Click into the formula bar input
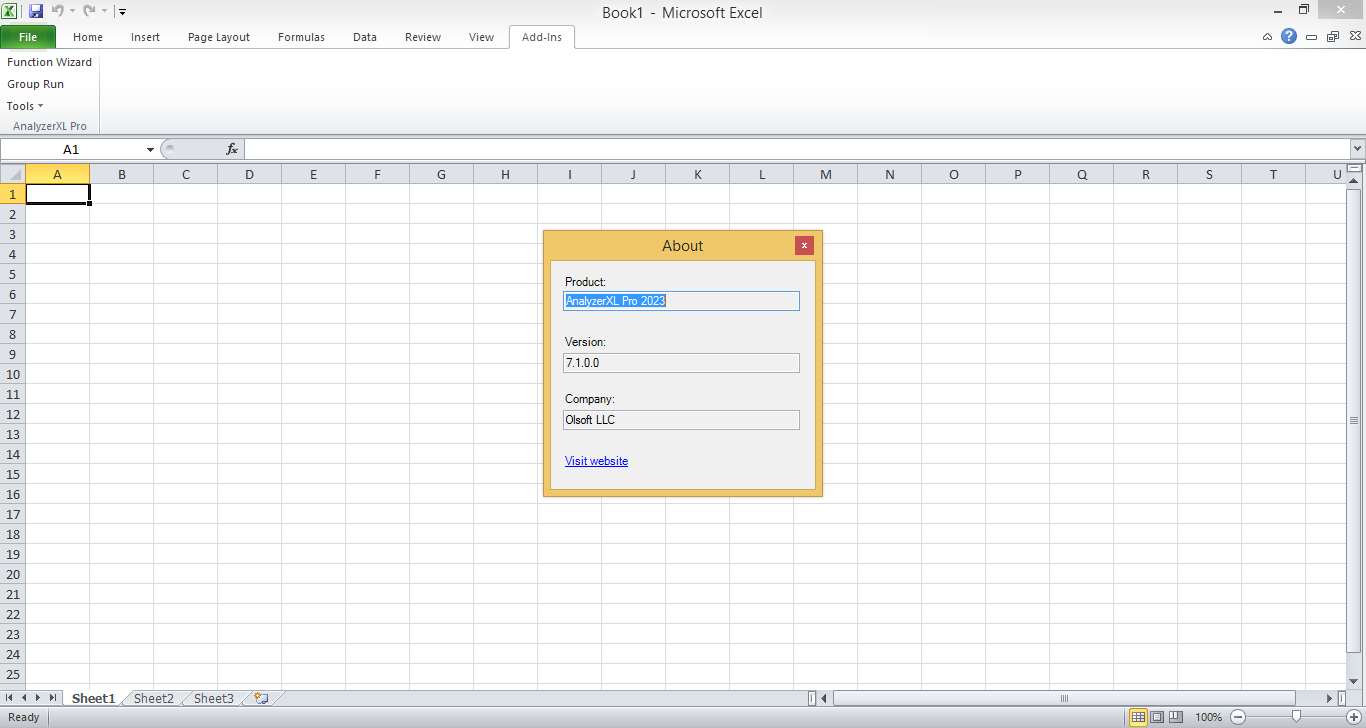Viewport: 1366px width, 728px height. pyautogui.click(x=796, y=149)
